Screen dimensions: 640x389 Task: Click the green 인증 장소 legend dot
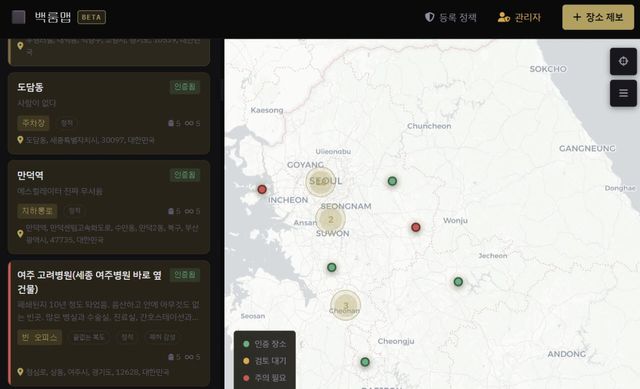[246, 344]
